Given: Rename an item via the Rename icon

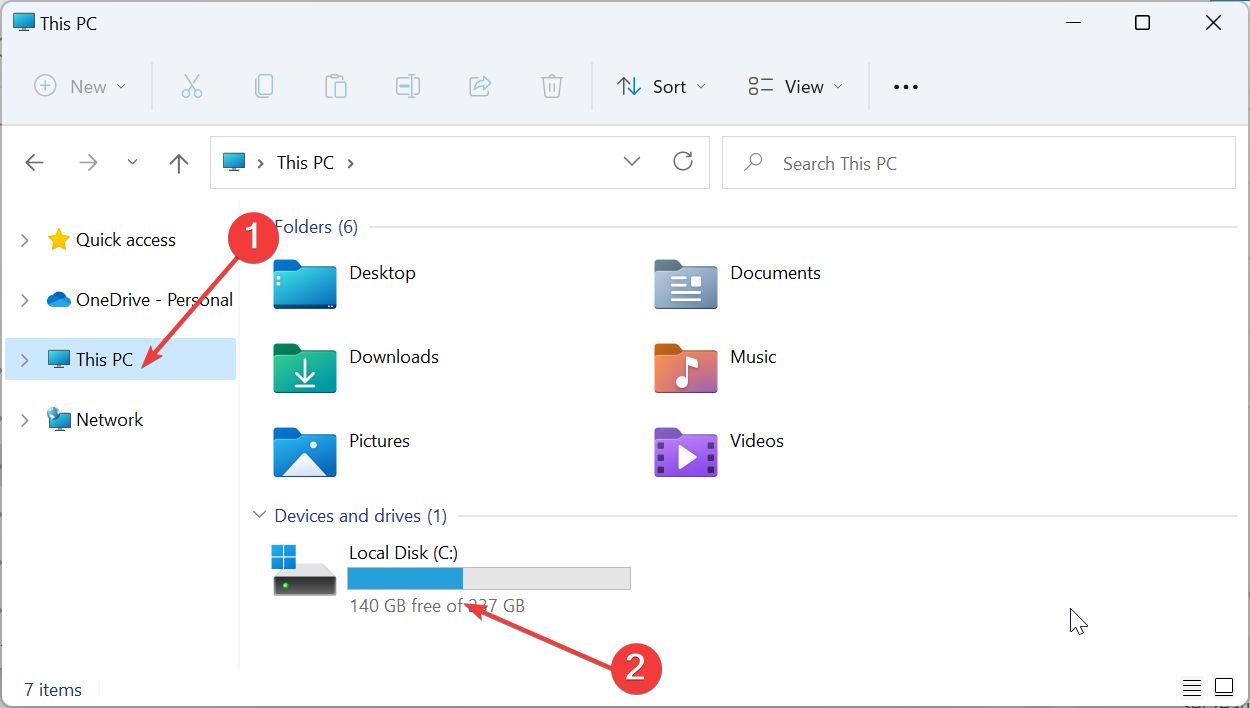Looking at the screenshot, I should click(408, 86).
